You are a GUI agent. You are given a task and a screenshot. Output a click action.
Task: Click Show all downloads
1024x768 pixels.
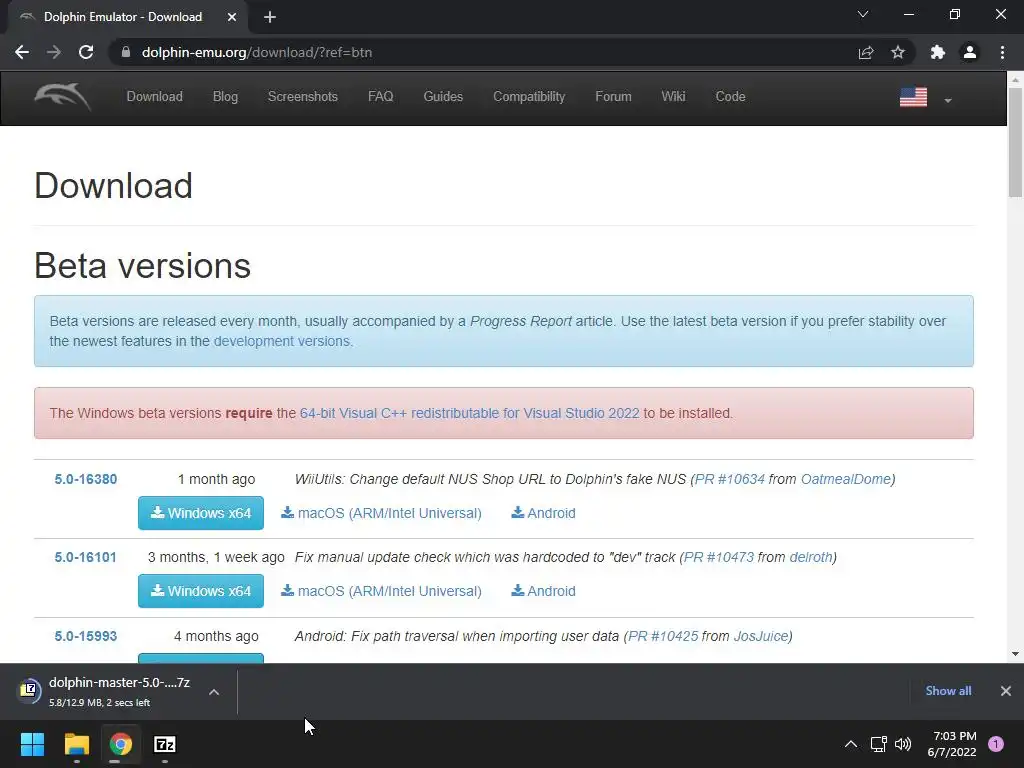click(948, 691)
